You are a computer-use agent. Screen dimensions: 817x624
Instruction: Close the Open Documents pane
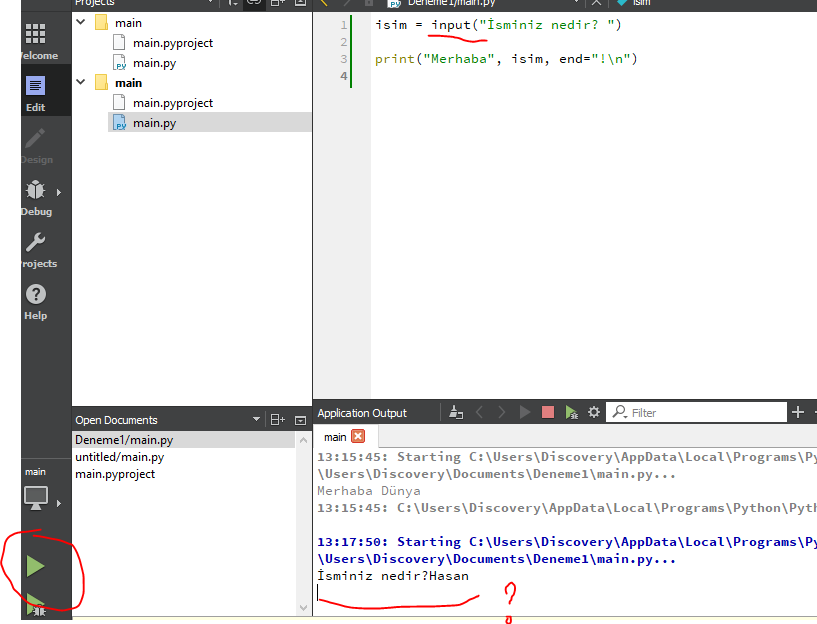tap(301, 420)
